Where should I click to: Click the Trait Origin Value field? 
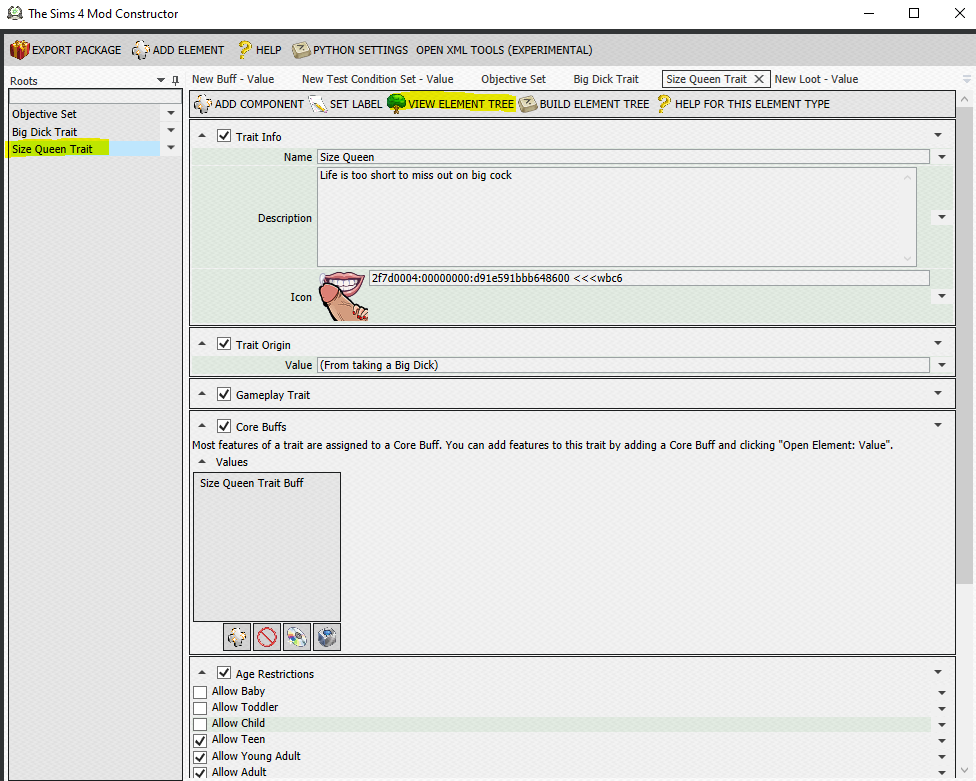[624, 365]
